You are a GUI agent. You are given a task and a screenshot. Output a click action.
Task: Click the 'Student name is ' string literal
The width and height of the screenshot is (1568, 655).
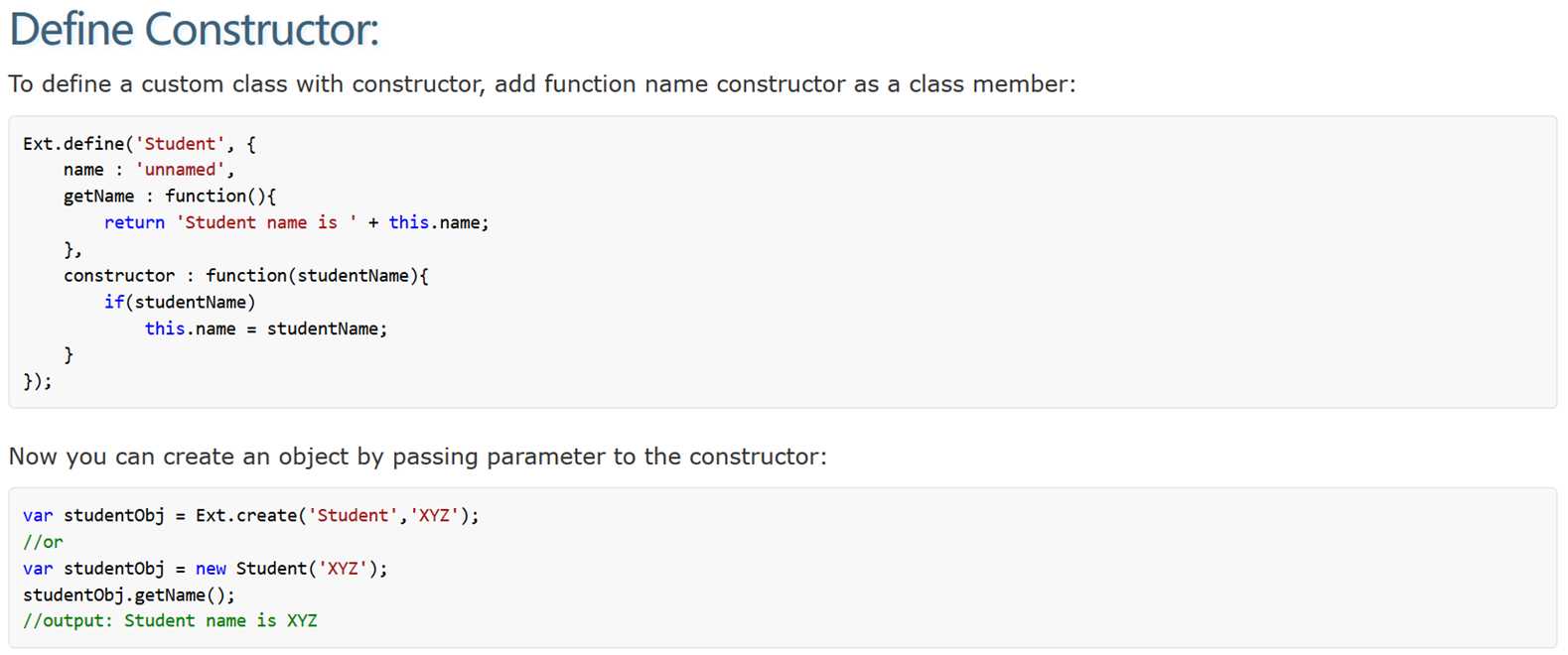coord(266,223)
